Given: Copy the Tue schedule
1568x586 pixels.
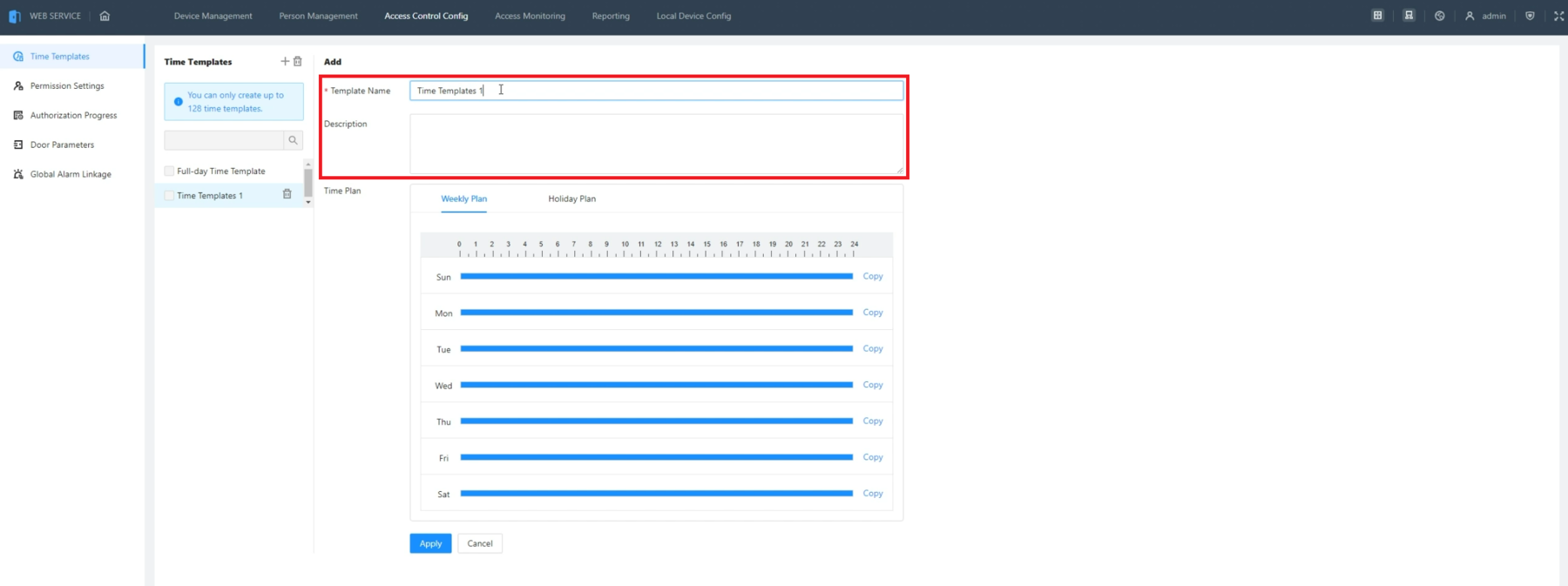Looking at the screenshot, I should tap(873, 348).
